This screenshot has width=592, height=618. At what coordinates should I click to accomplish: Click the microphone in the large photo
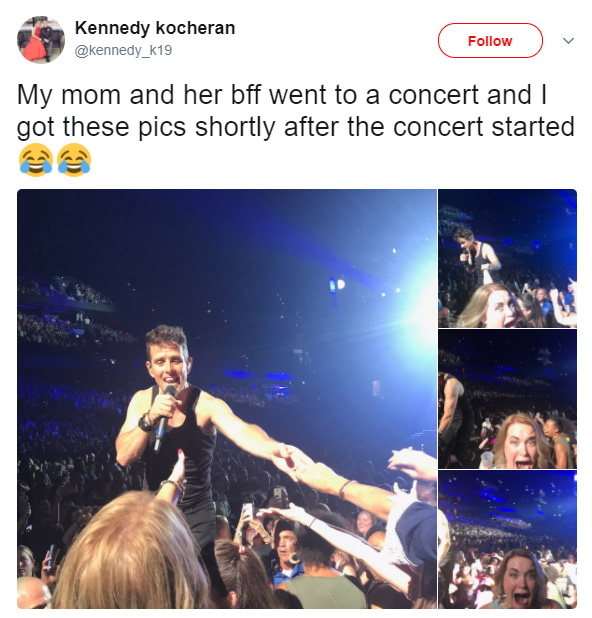(x=165, y=417)
